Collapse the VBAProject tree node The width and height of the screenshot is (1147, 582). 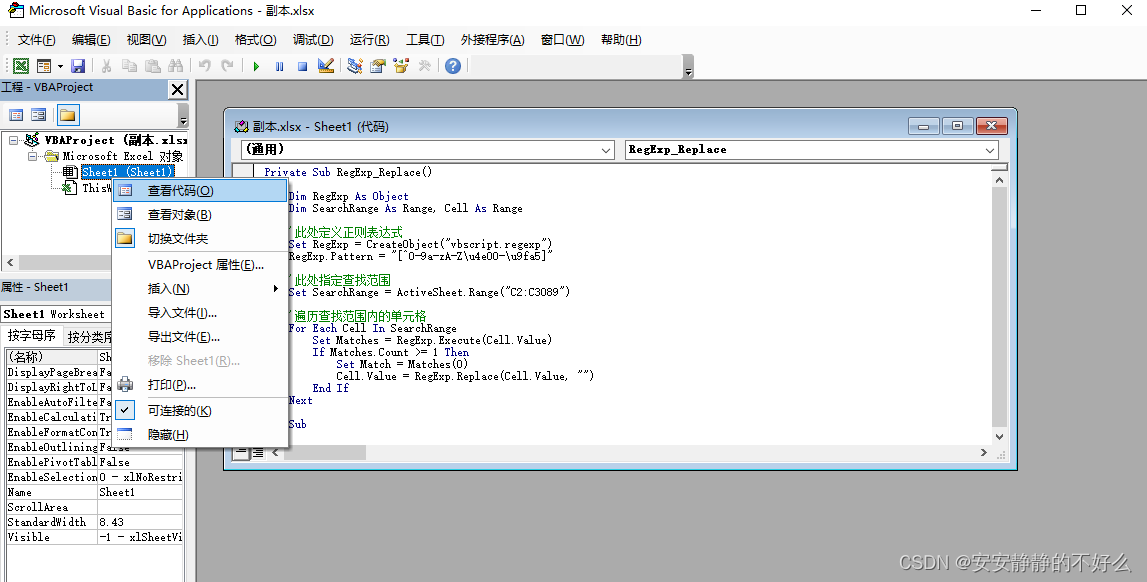13,140
